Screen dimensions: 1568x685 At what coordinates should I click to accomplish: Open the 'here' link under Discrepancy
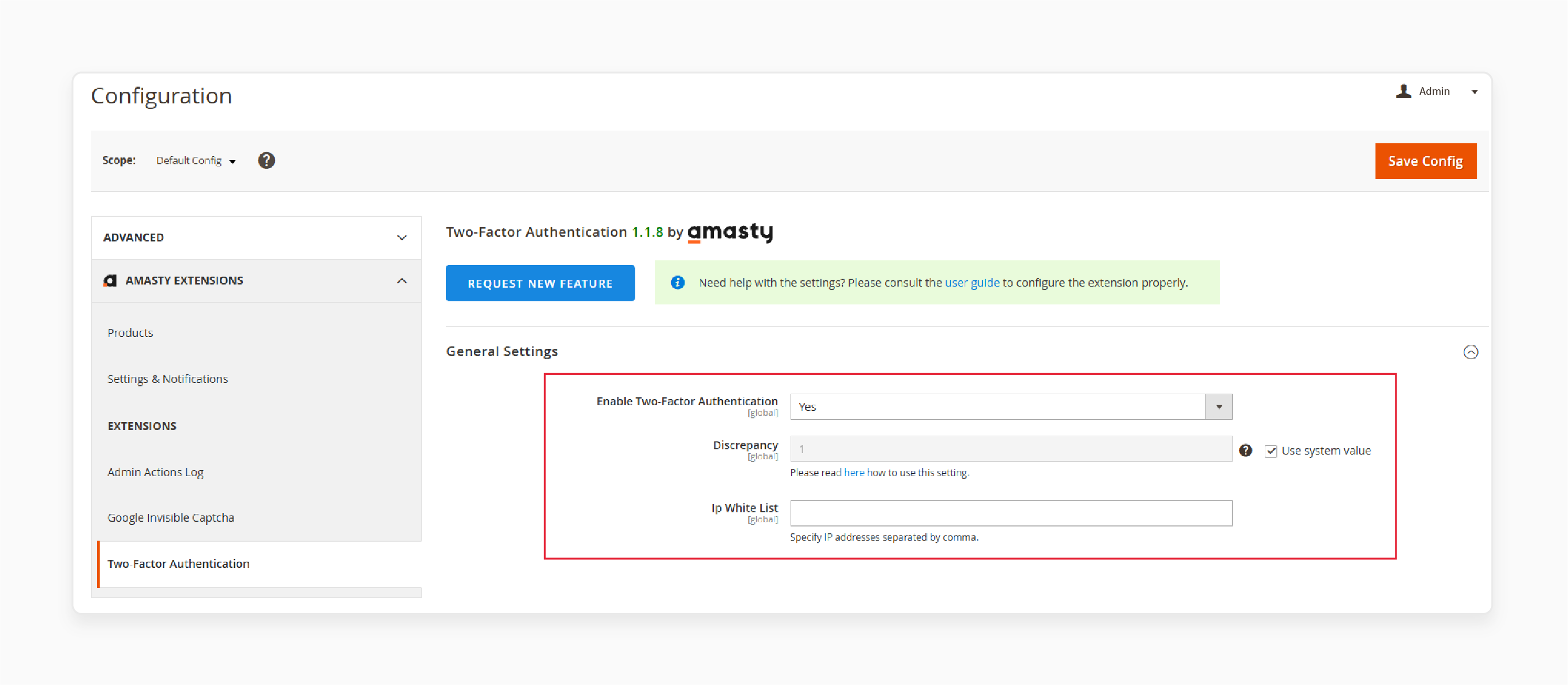coord(854,472)
